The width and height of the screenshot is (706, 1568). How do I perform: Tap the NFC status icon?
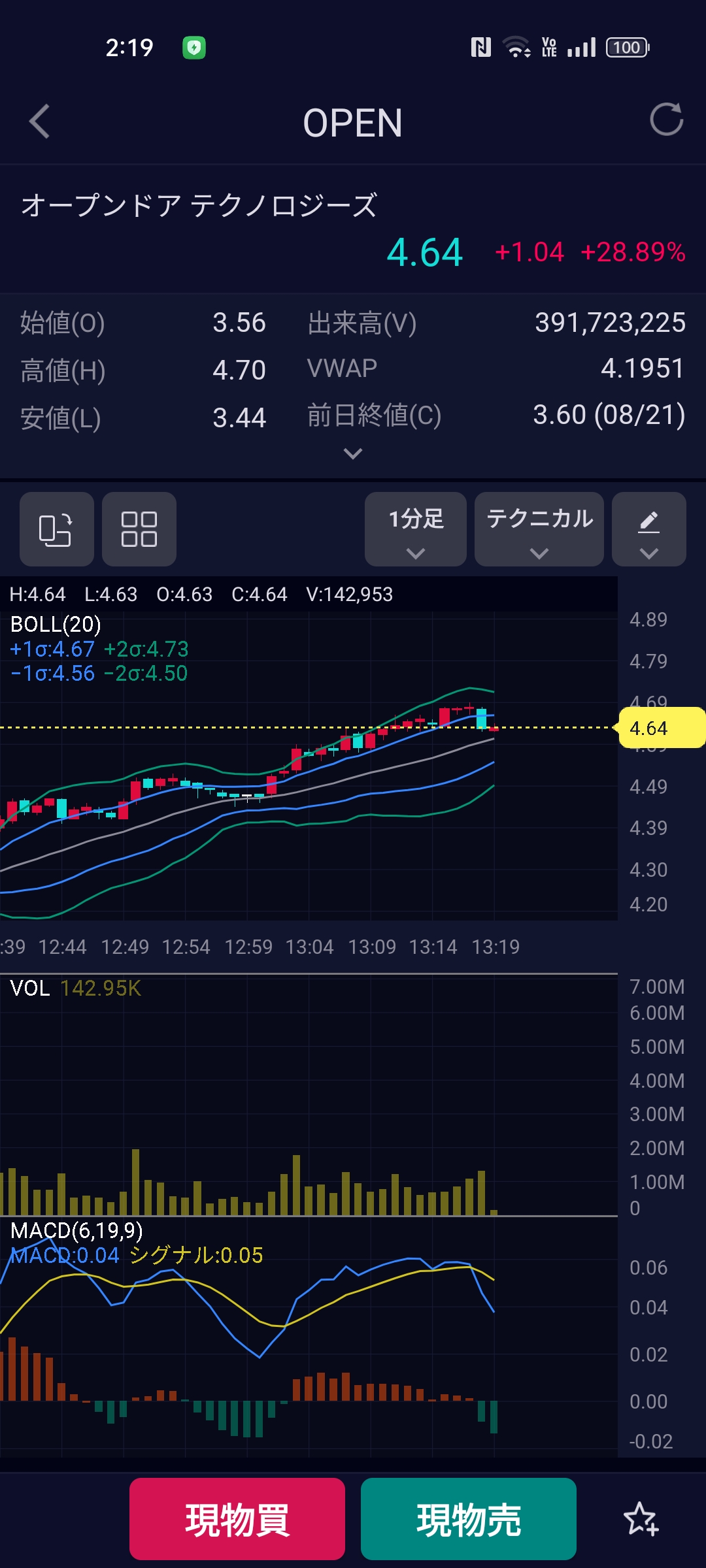click(481, 48)
